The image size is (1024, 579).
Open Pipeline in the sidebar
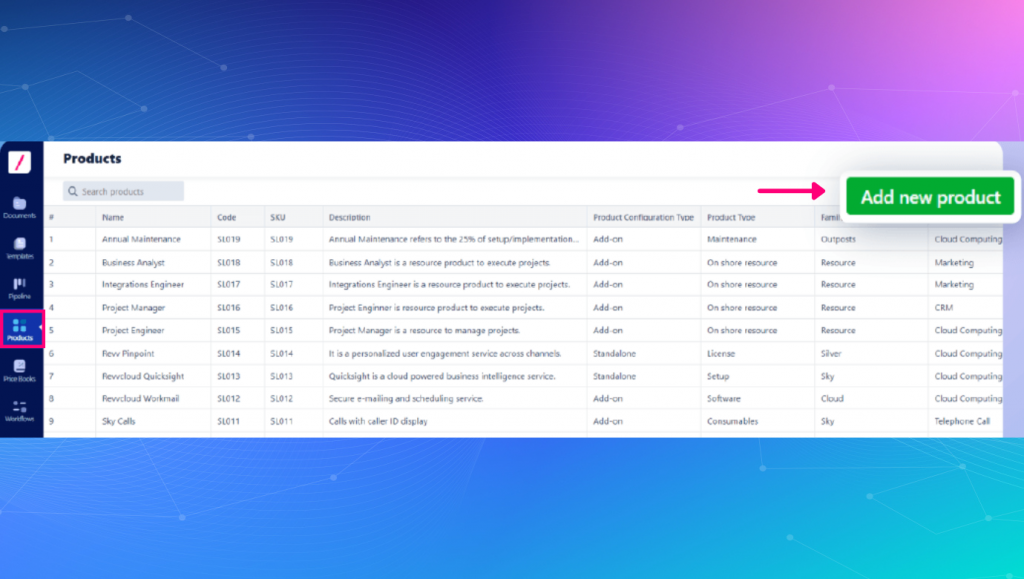(20, 289)
